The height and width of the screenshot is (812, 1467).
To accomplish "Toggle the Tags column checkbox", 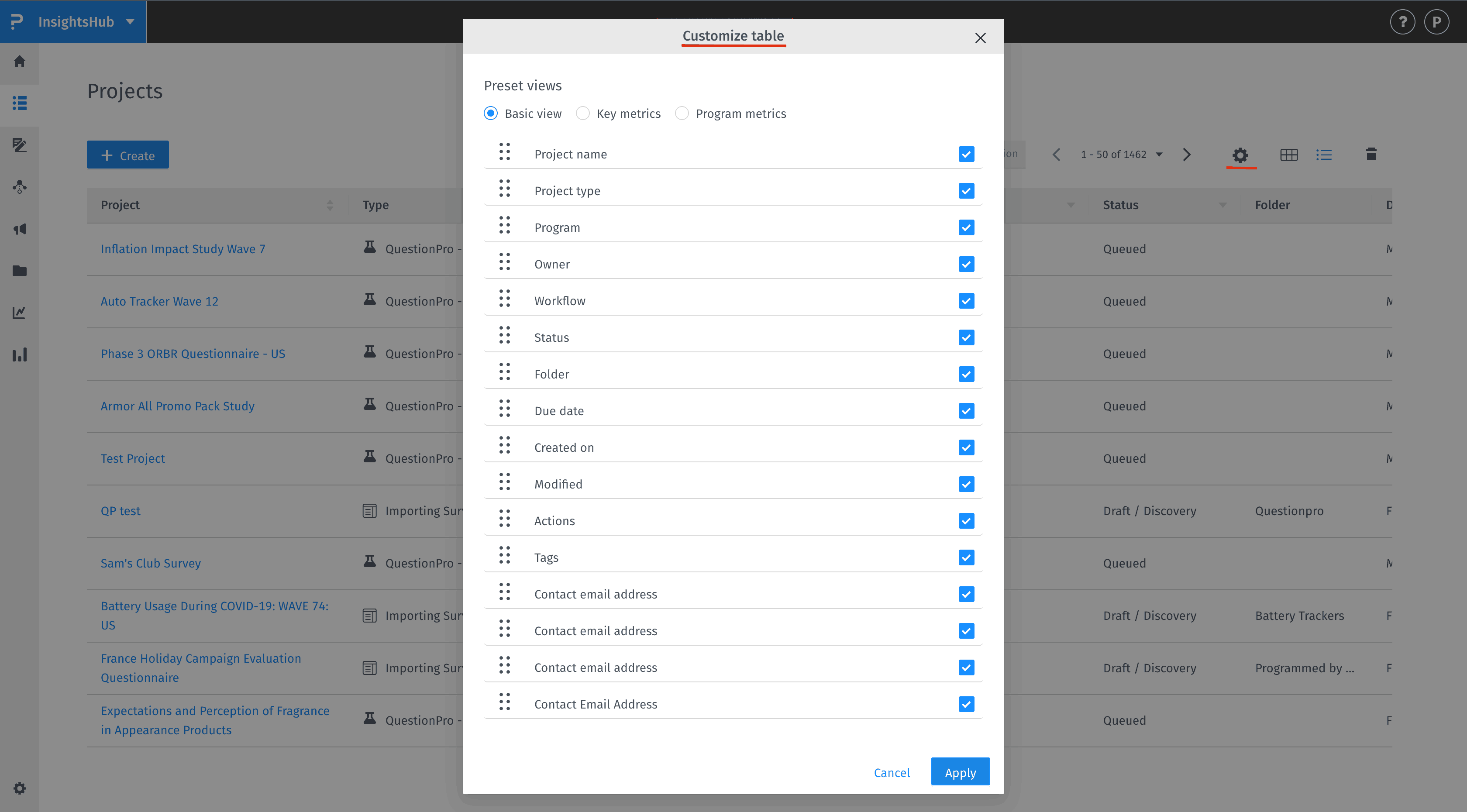I will (966, 557).
